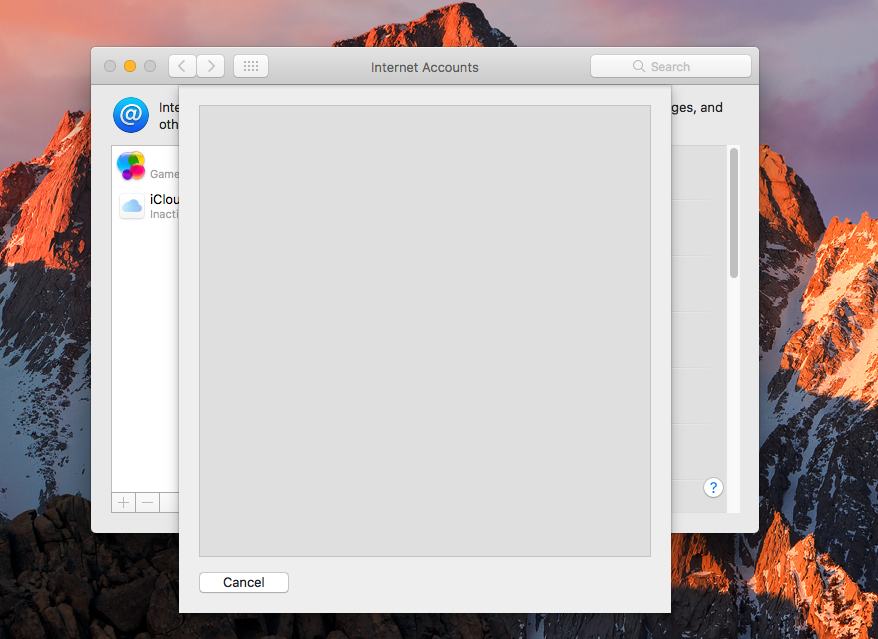The height and width of the screenshot is (639, 878).
Task: Click the gray zoom window button
Action: 150,67
